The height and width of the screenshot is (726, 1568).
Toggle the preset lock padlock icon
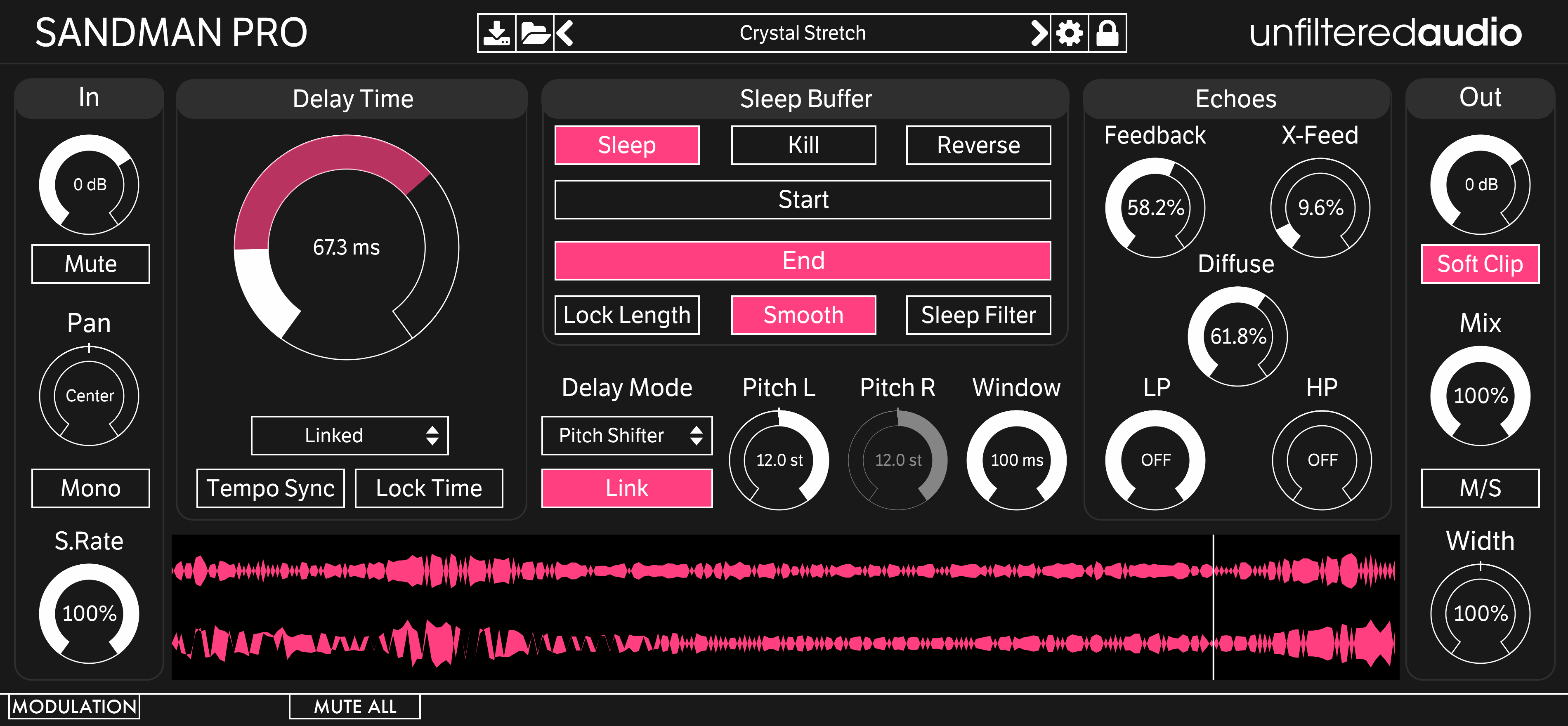[1107, 33]
